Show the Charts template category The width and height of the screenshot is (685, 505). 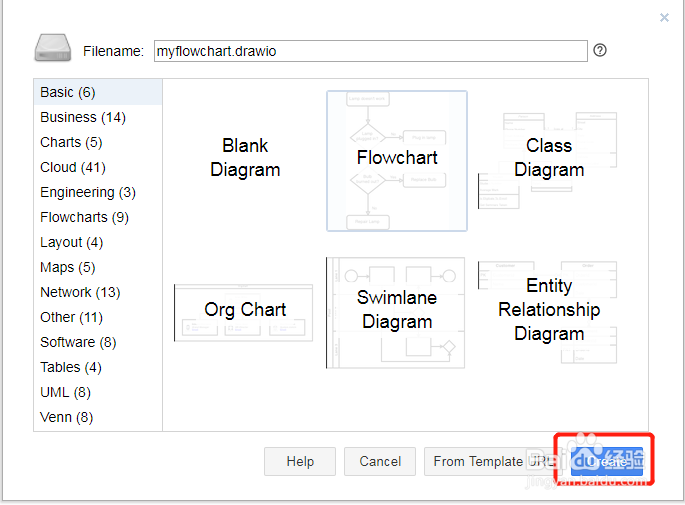71,142
